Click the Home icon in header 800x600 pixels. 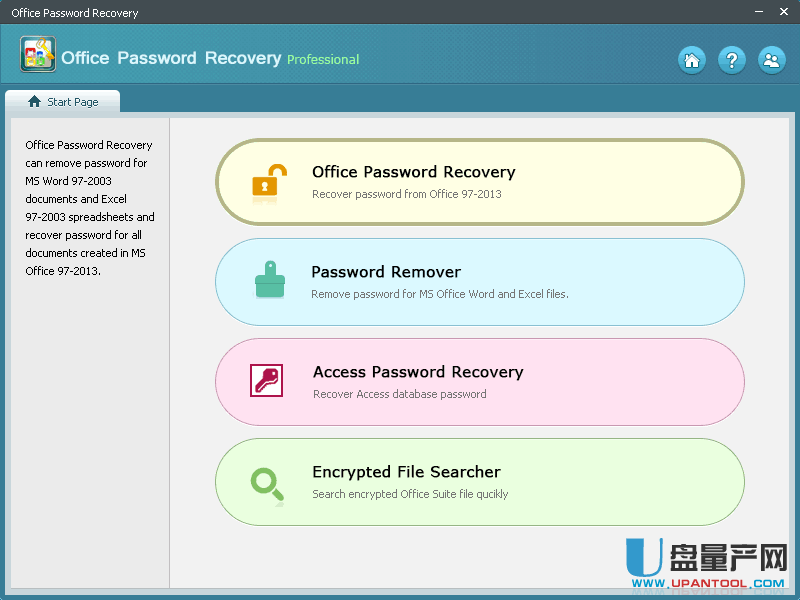point(692,60)
